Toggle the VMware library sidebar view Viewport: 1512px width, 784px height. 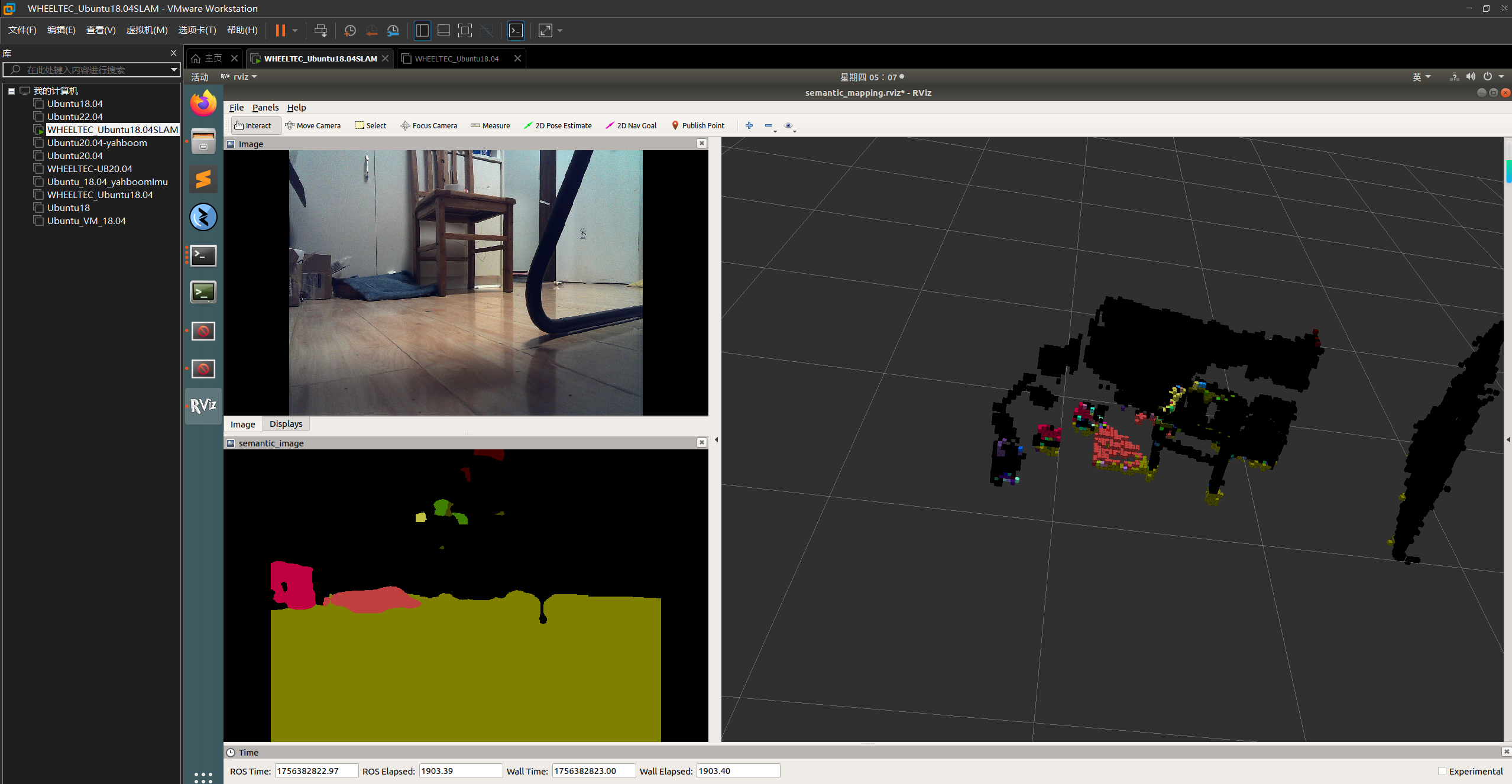click(x=422, y=30)
